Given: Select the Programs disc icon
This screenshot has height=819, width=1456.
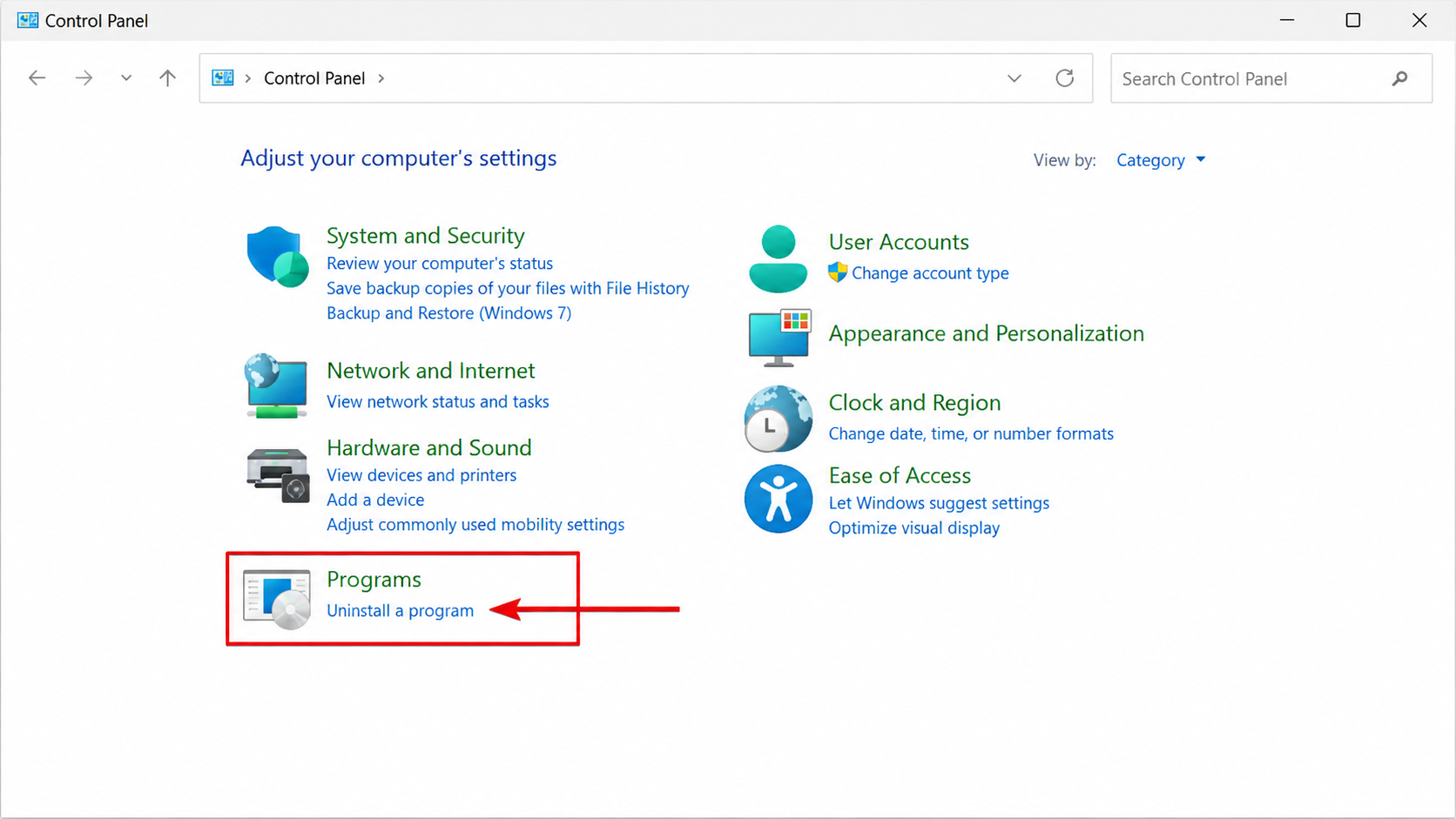Looking at the screenshot, I should pyautogui.click(x=277, y=599).
